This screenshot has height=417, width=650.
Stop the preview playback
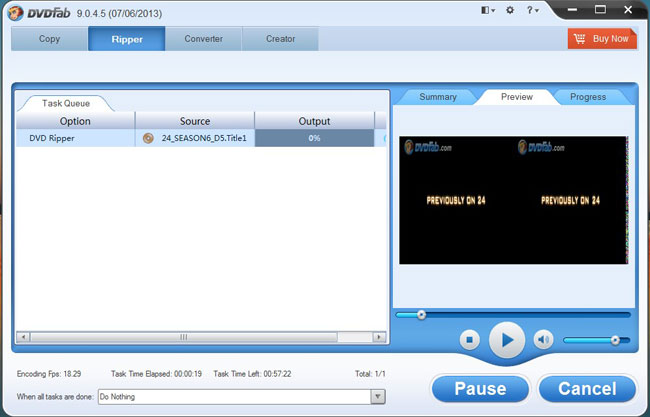470,340
